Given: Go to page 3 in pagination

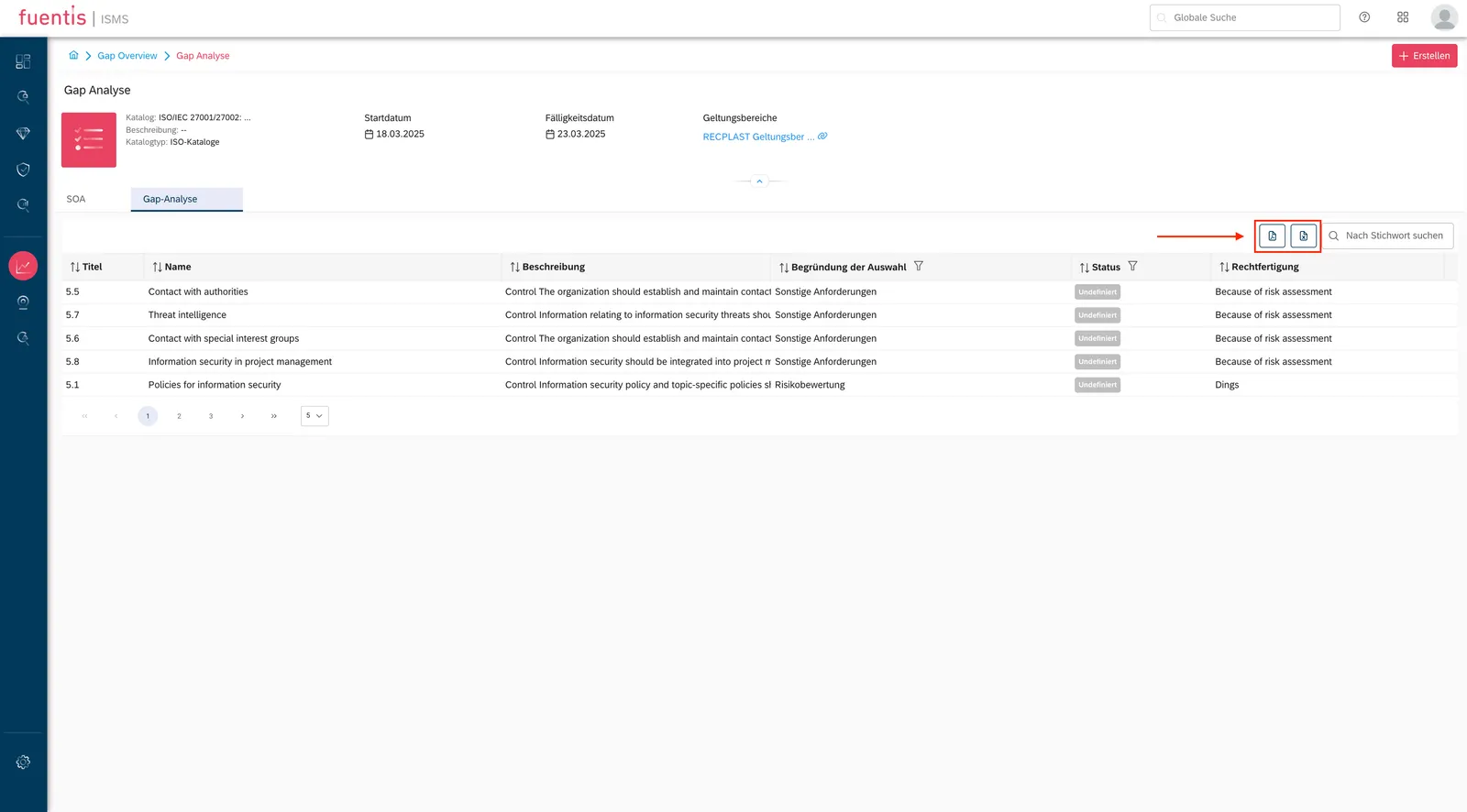Looking at the screenshot, I should [x=211, y=416].
